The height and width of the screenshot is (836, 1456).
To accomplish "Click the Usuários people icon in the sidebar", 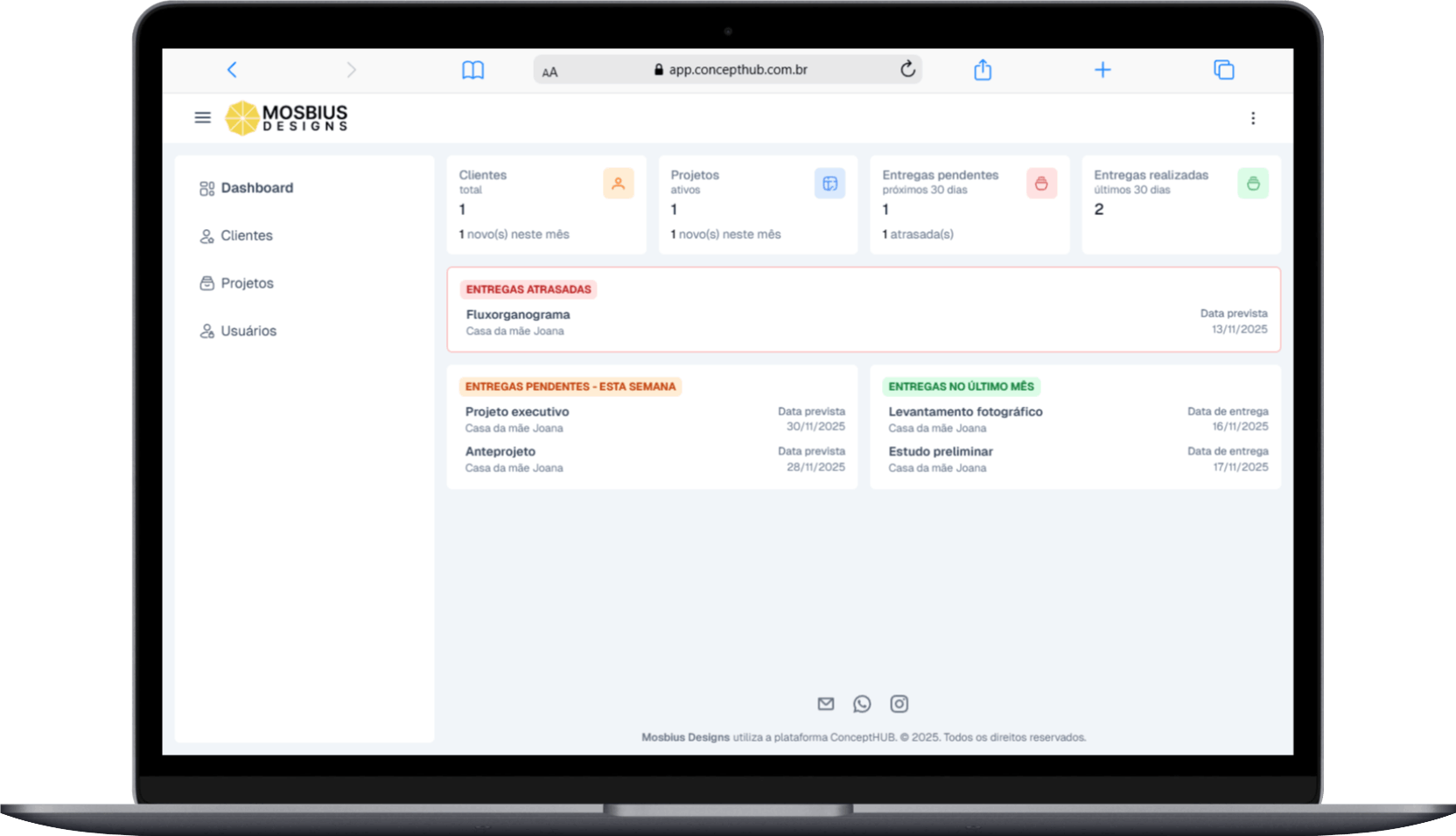I will tap(206, 331).
